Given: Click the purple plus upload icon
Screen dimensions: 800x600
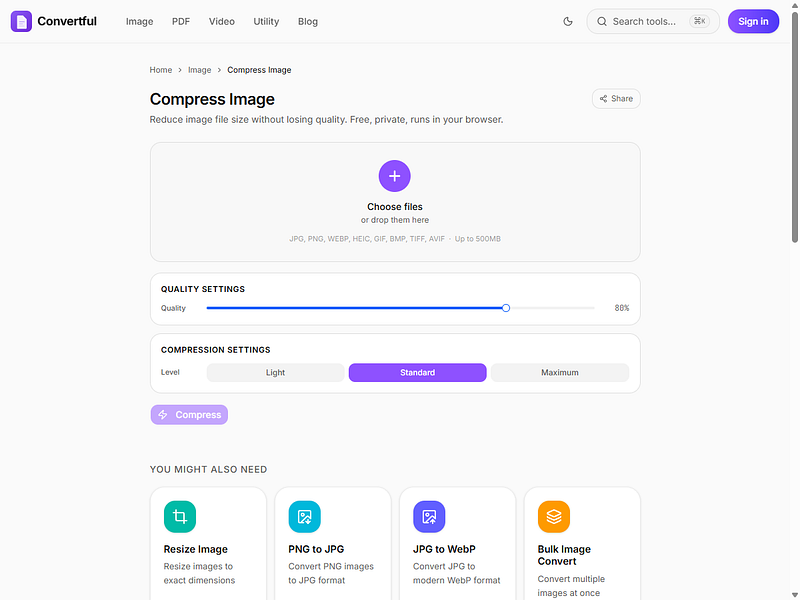Looking at the screenshot, I should (394, 176).
